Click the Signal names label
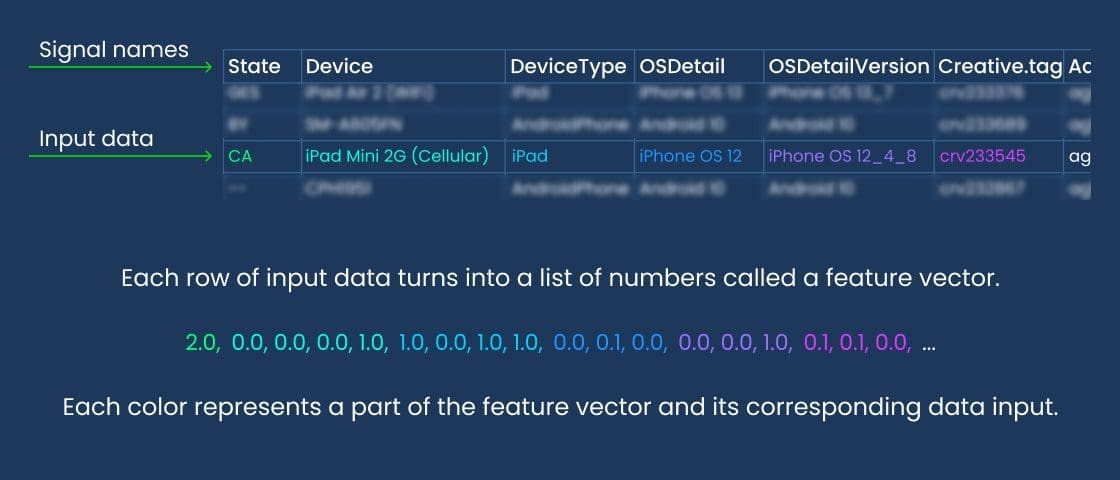 click(x=114, y=50)
